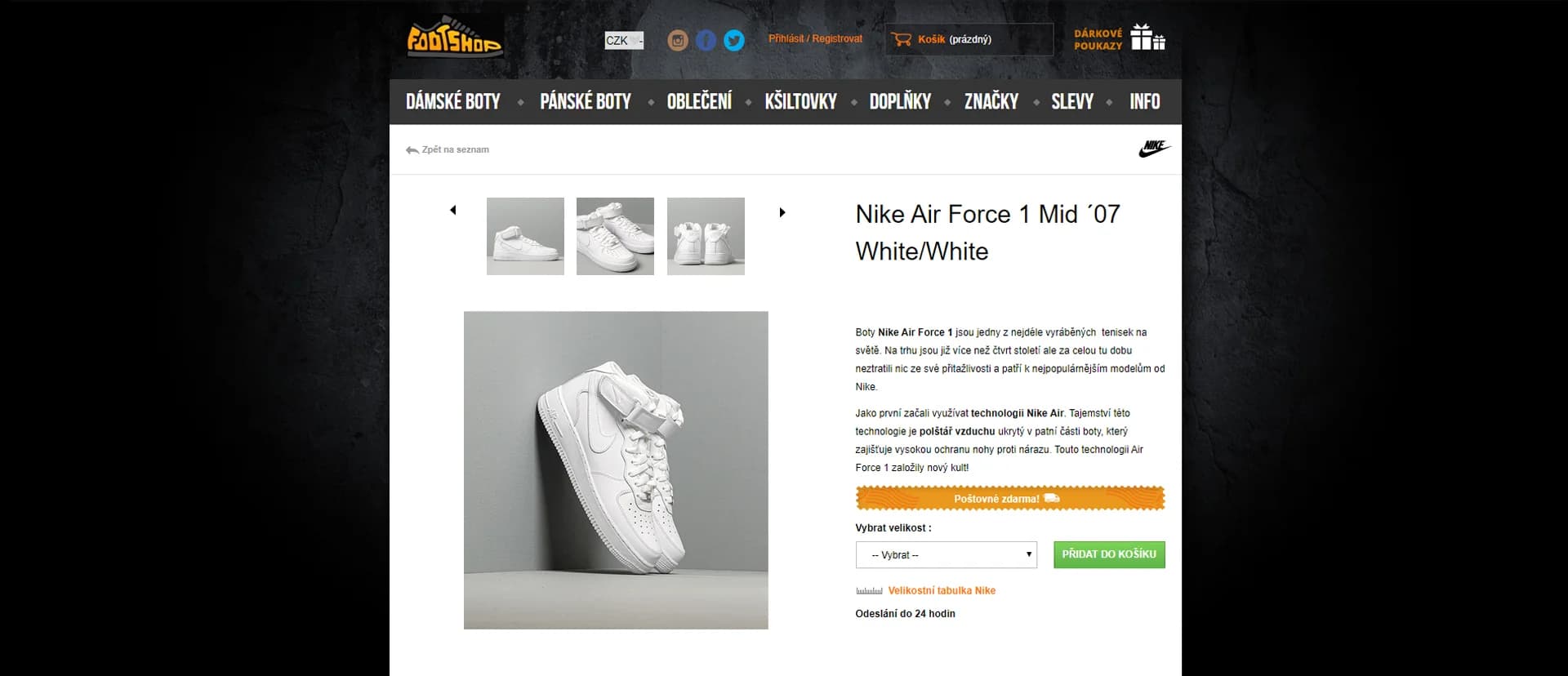Click the Přihlásit / Registrovat link
The width and height of the screenshot is (1568, 676).
click(815, 39)
